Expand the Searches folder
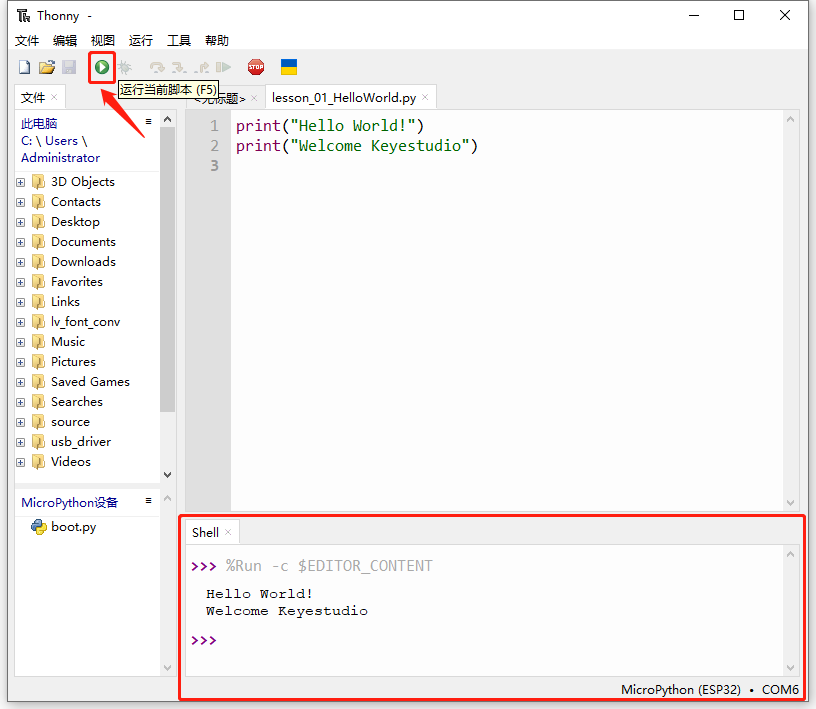Viewport: 816px width, 709px height. pyautogui.click(x=20, y=402)
